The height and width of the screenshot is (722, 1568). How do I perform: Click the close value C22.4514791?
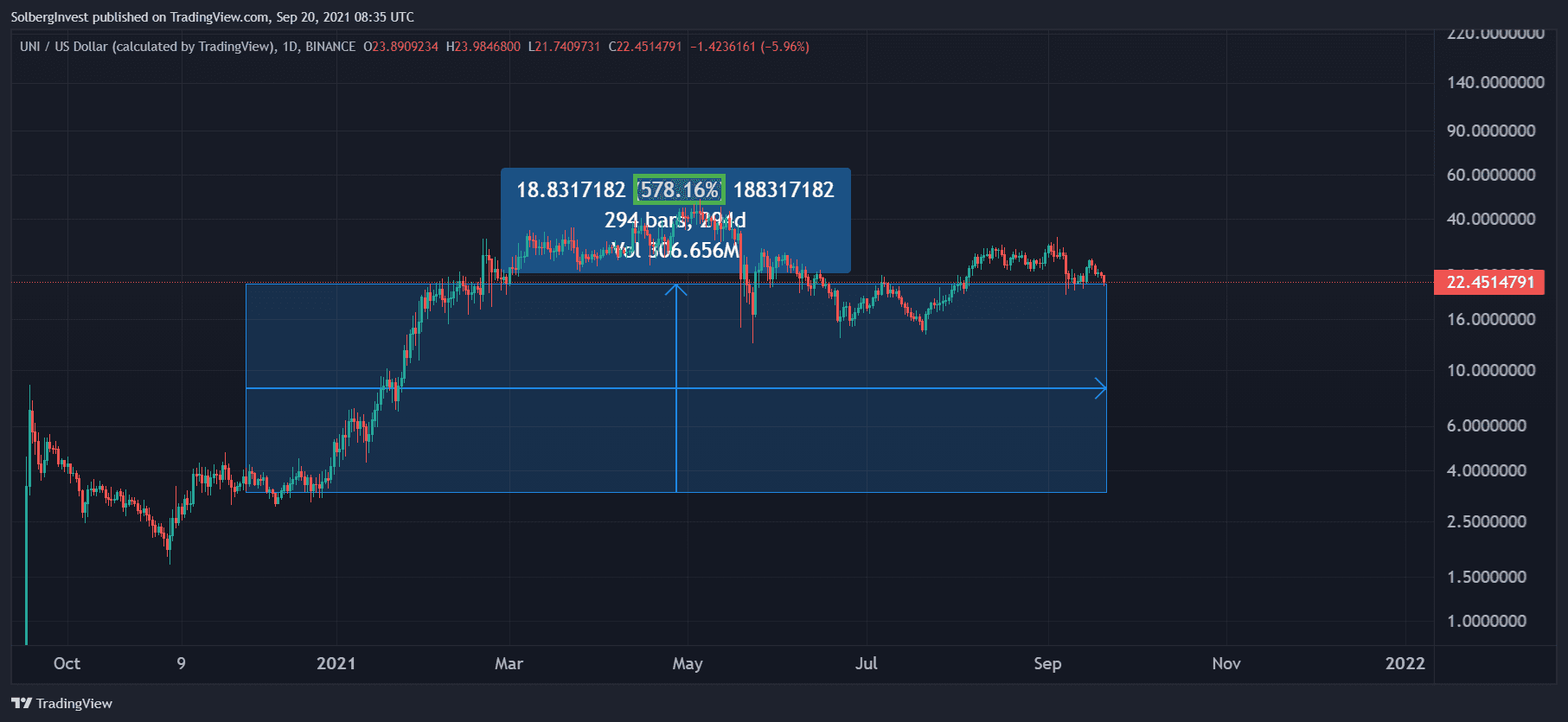point(645,47)
